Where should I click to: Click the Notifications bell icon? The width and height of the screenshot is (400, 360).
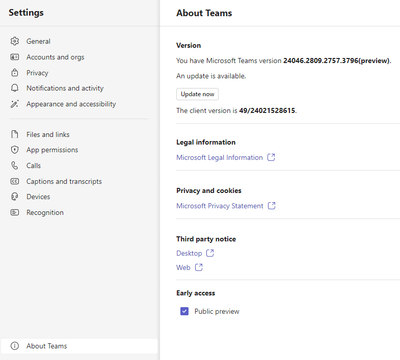pos(14,88)
